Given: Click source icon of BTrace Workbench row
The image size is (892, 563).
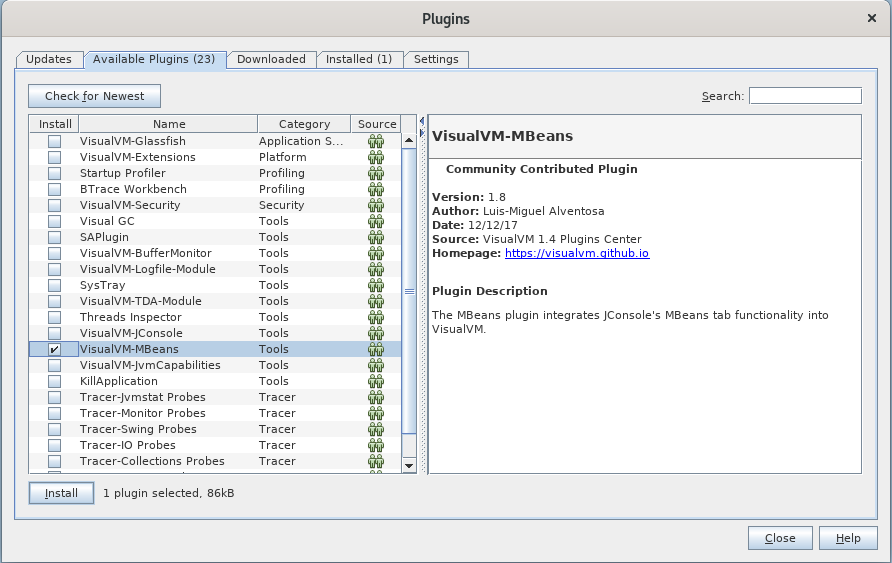Looking at the screenshot, I should pos(376,189).
